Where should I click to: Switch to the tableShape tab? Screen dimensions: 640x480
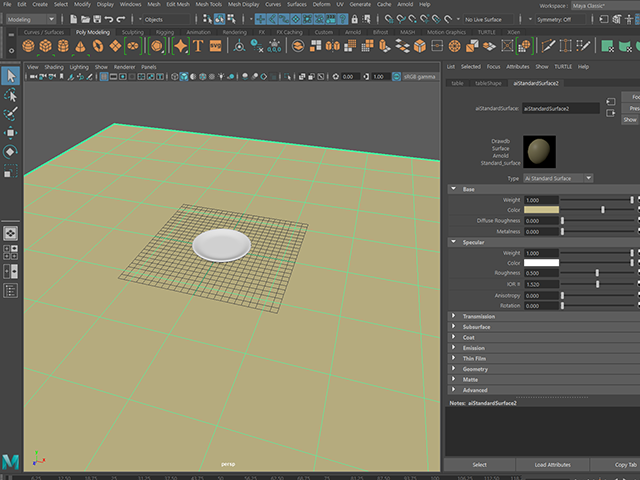point(488,83)
